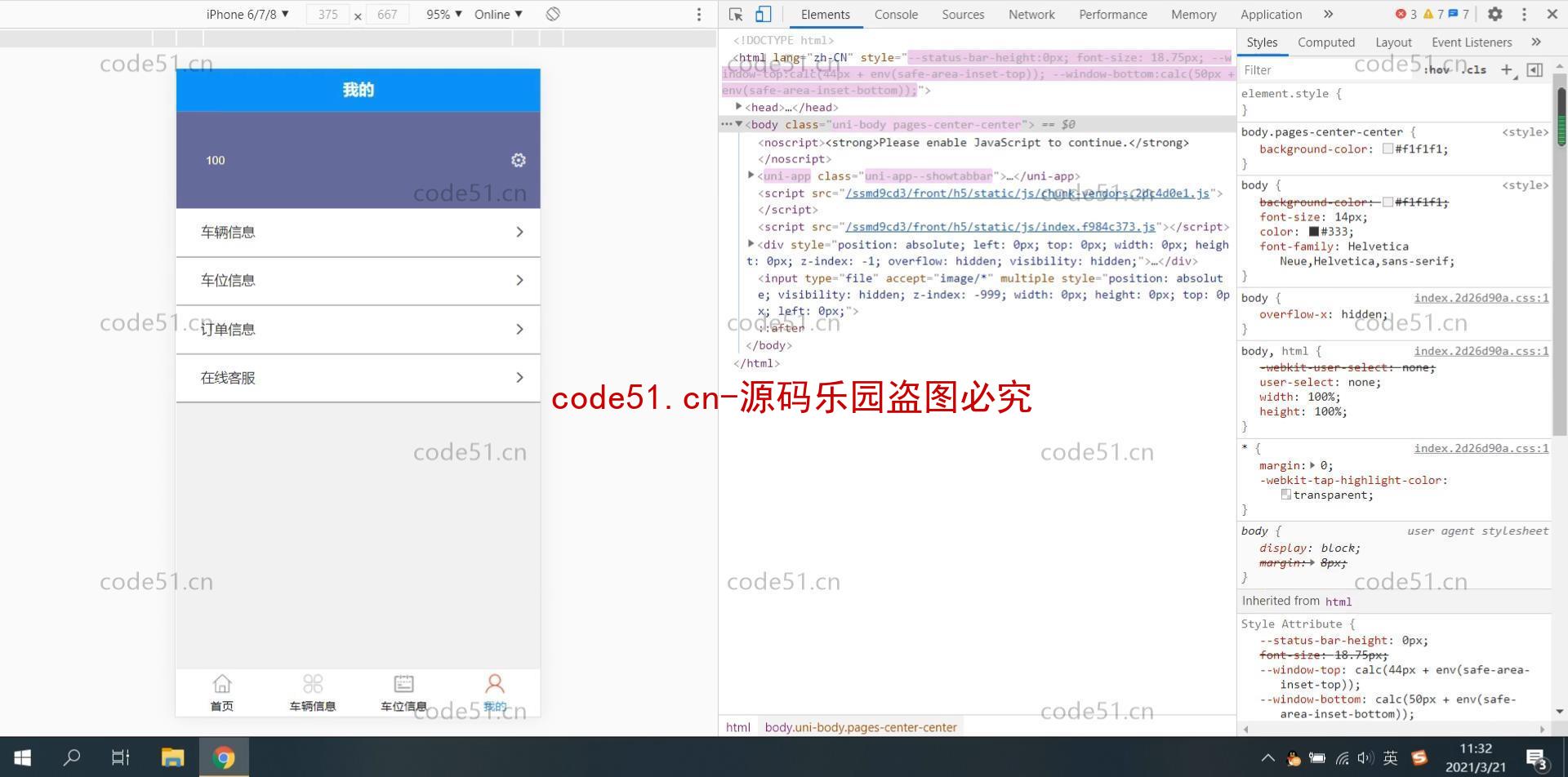Click the messages count indicator
This screenshot has width=1568, height=777.
(x=1459, y=14)
